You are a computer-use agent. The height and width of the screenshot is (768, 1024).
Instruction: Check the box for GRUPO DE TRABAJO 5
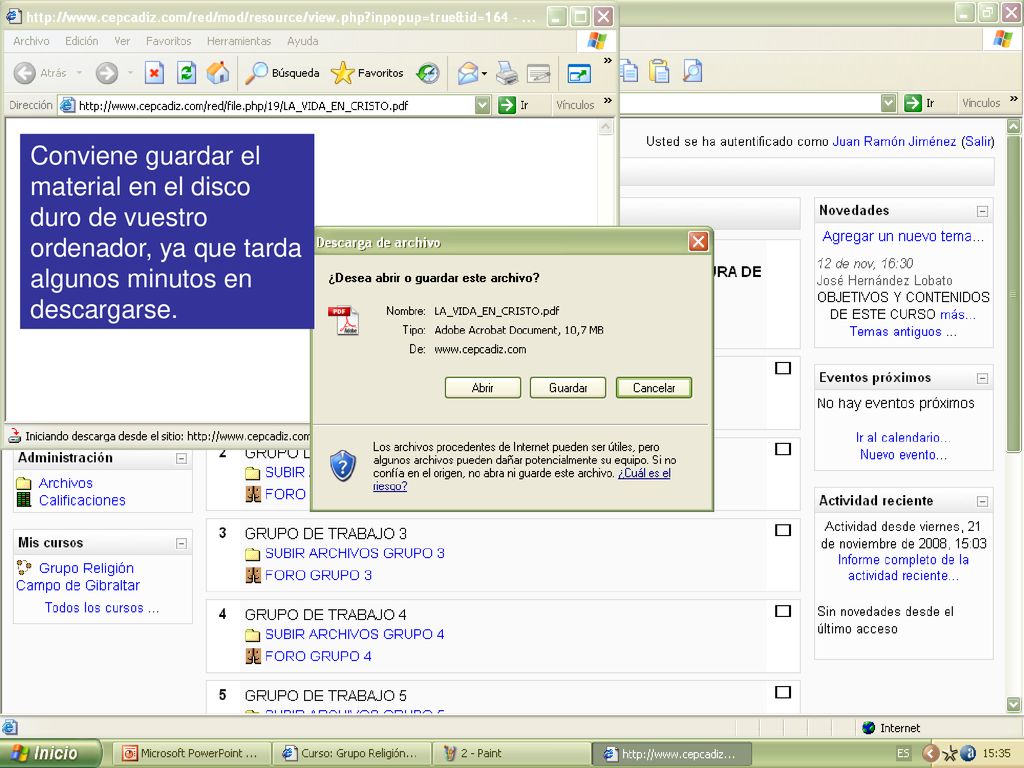(782, 692)
